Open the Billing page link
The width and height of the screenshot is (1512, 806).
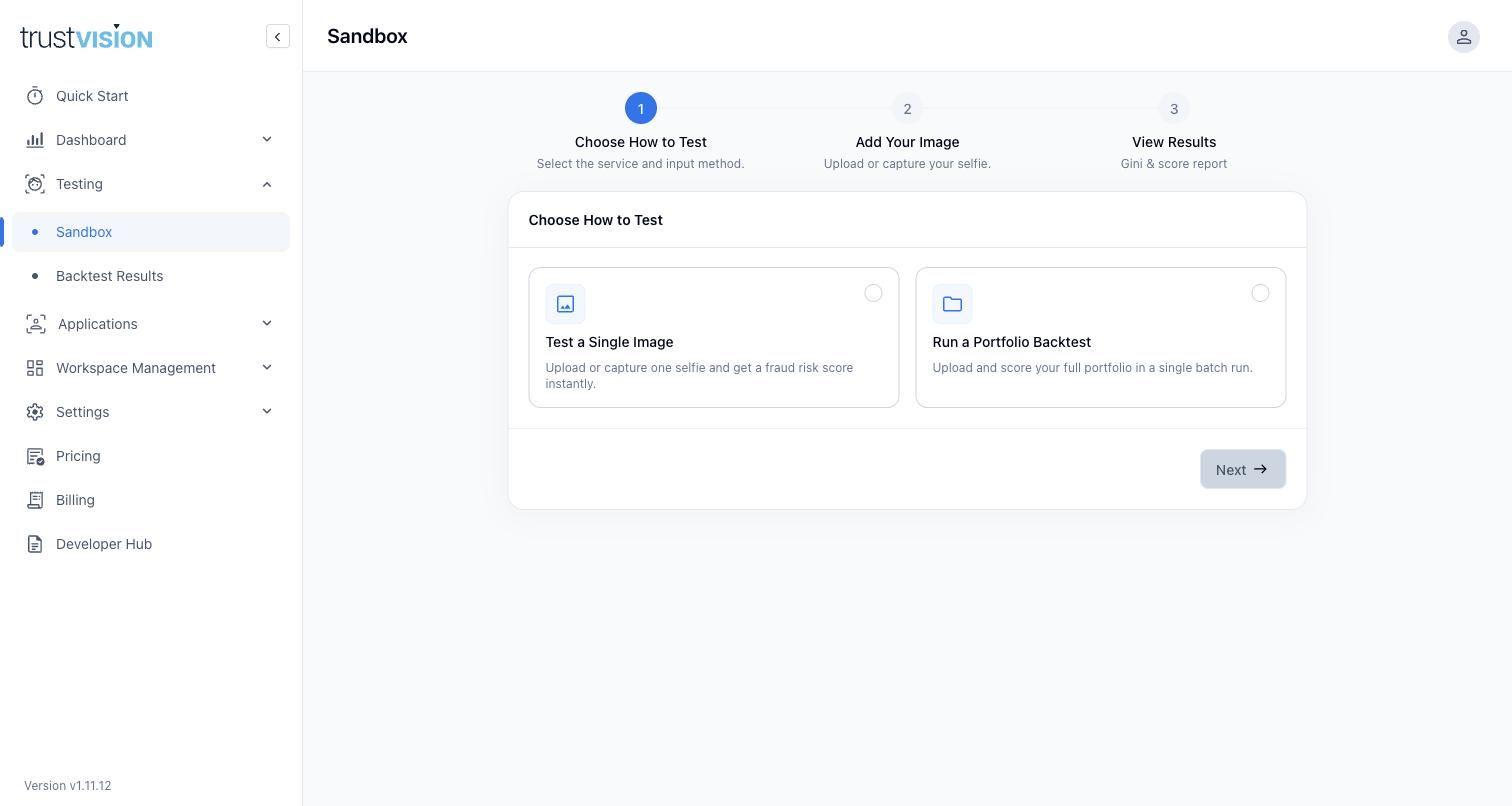tap(151, 500)
